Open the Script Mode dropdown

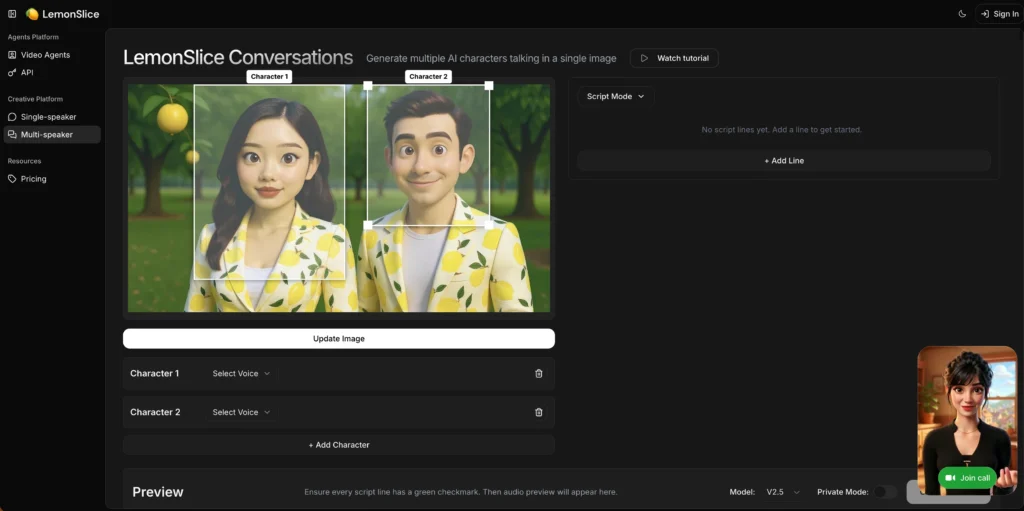point(615,96)
